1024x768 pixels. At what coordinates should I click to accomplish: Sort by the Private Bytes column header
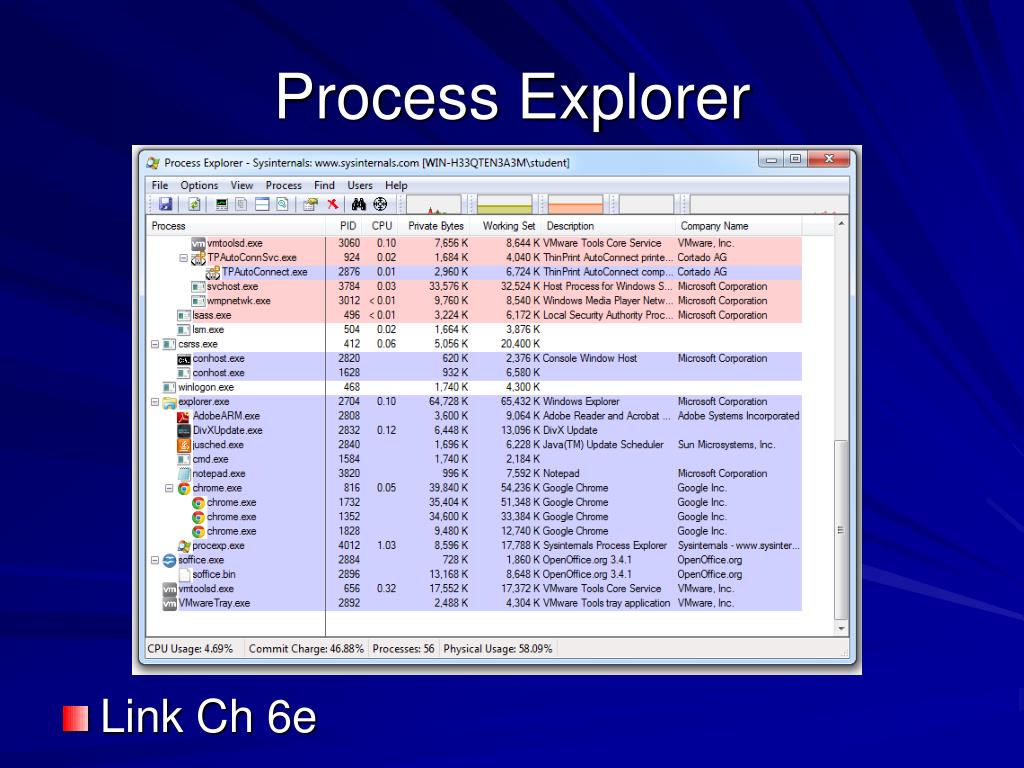[434, 226]
